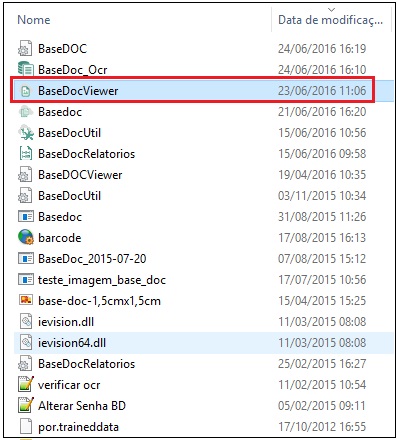The width and height of the screenshot is (397, 440).
Task: Click the date 24/06/2016 16:19
Action: pos(322,49)
